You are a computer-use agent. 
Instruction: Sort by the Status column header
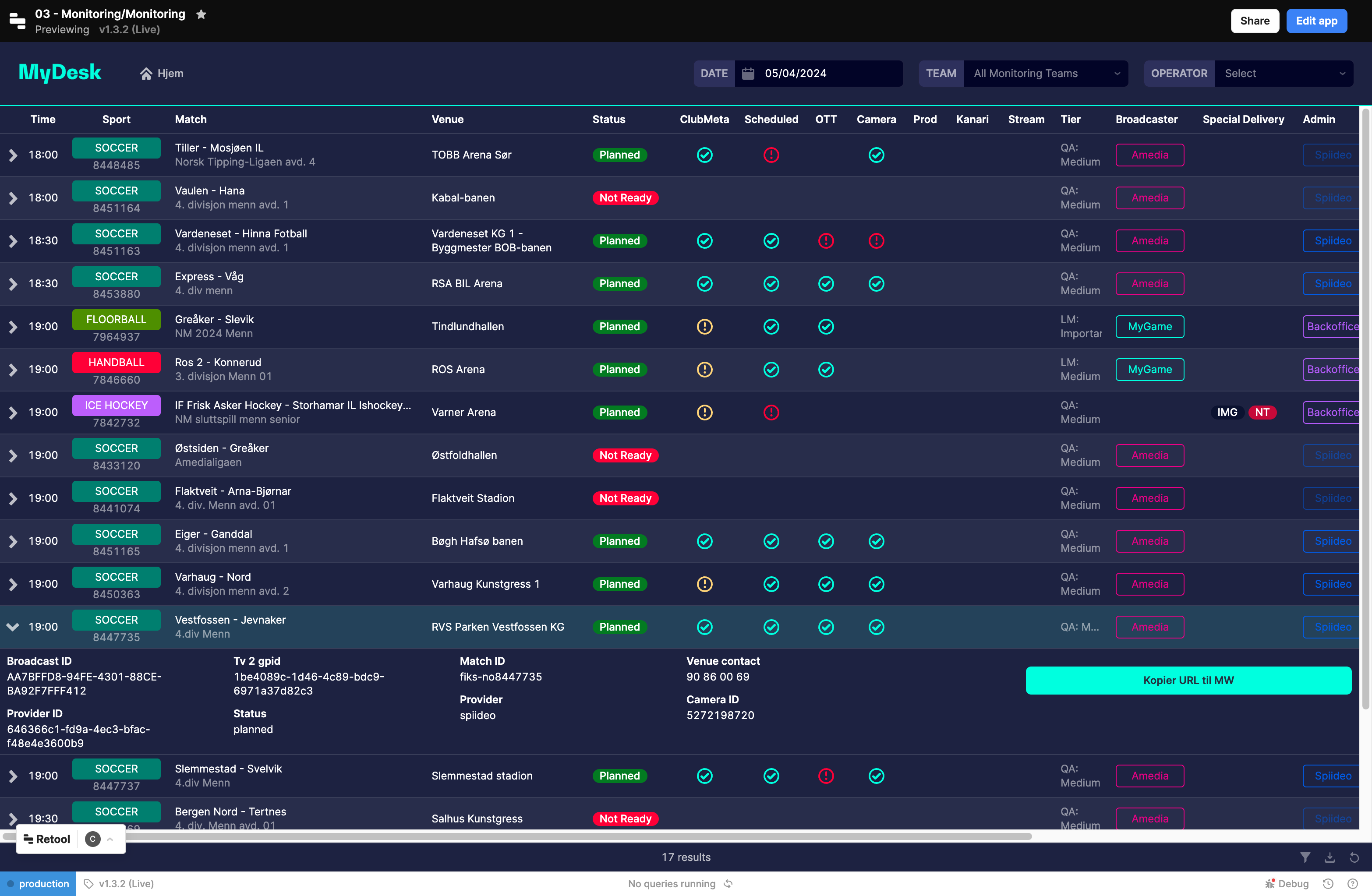point(609,119)
